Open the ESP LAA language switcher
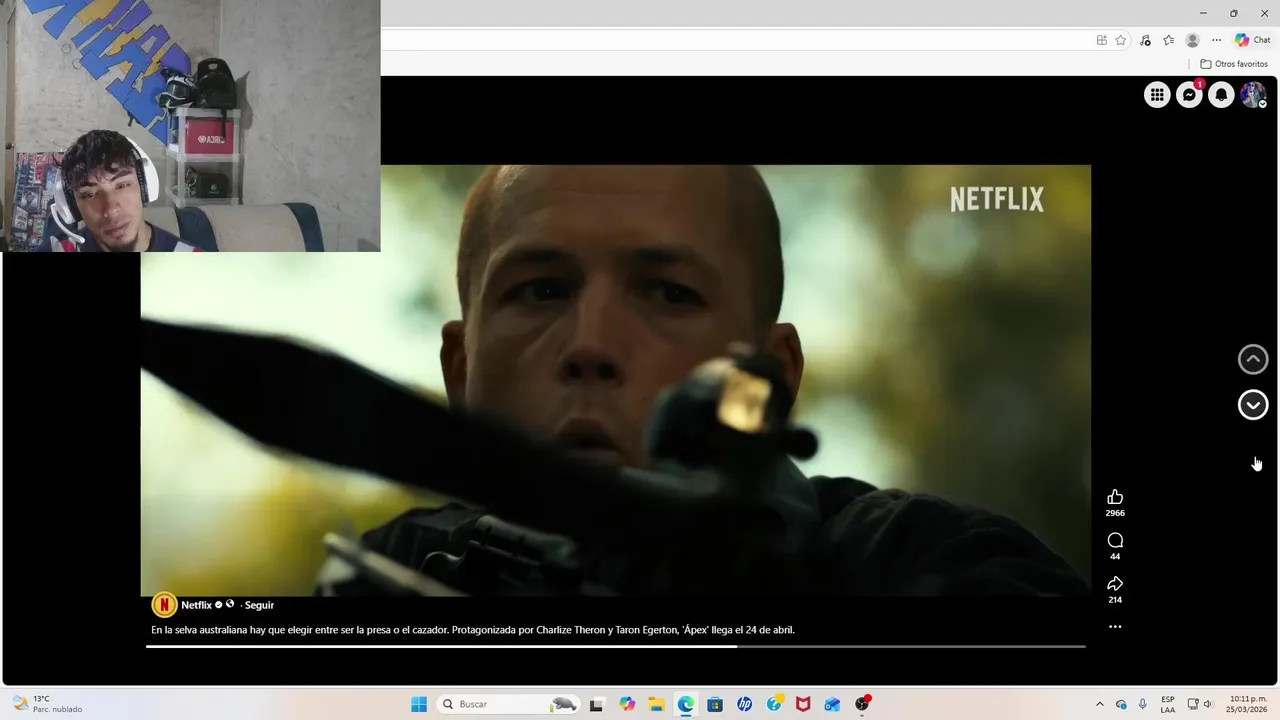 point(1168,704)
